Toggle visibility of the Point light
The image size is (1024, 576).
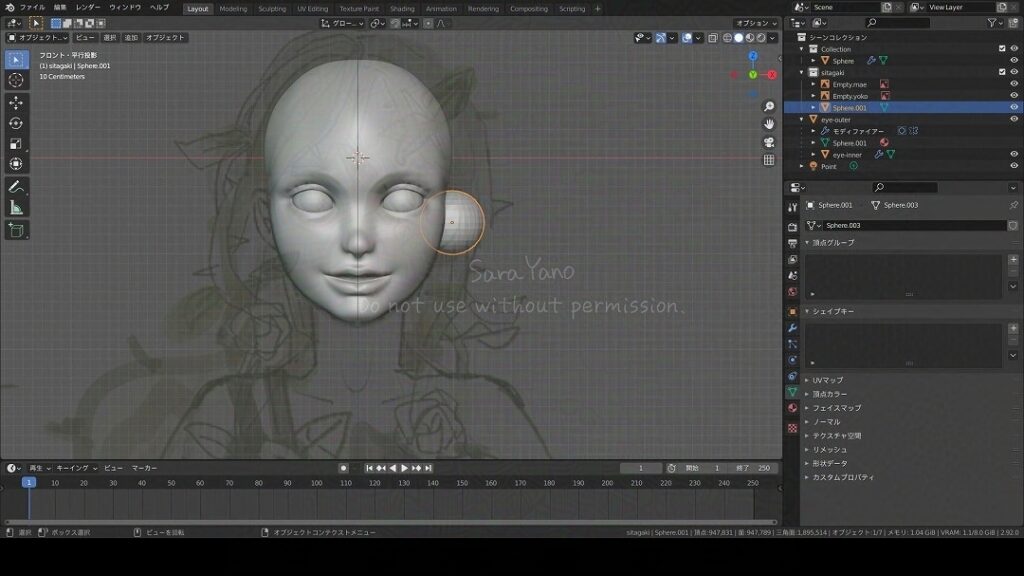[1014, 167]
